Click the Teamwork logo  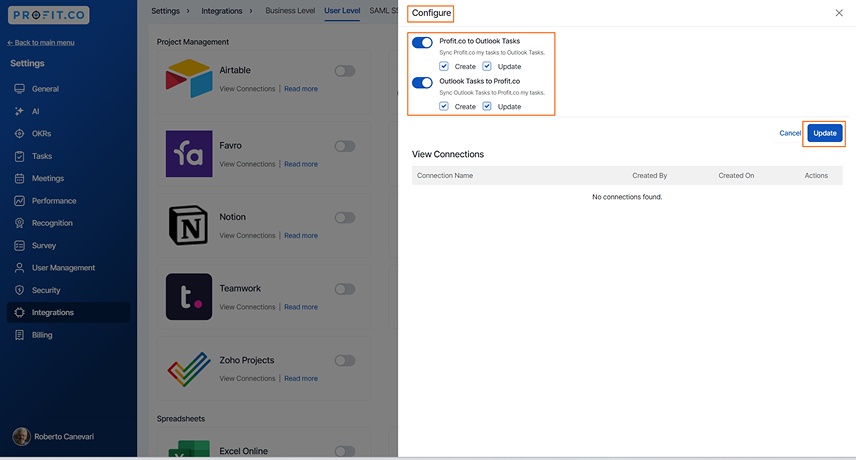click(x=189, y=296)
